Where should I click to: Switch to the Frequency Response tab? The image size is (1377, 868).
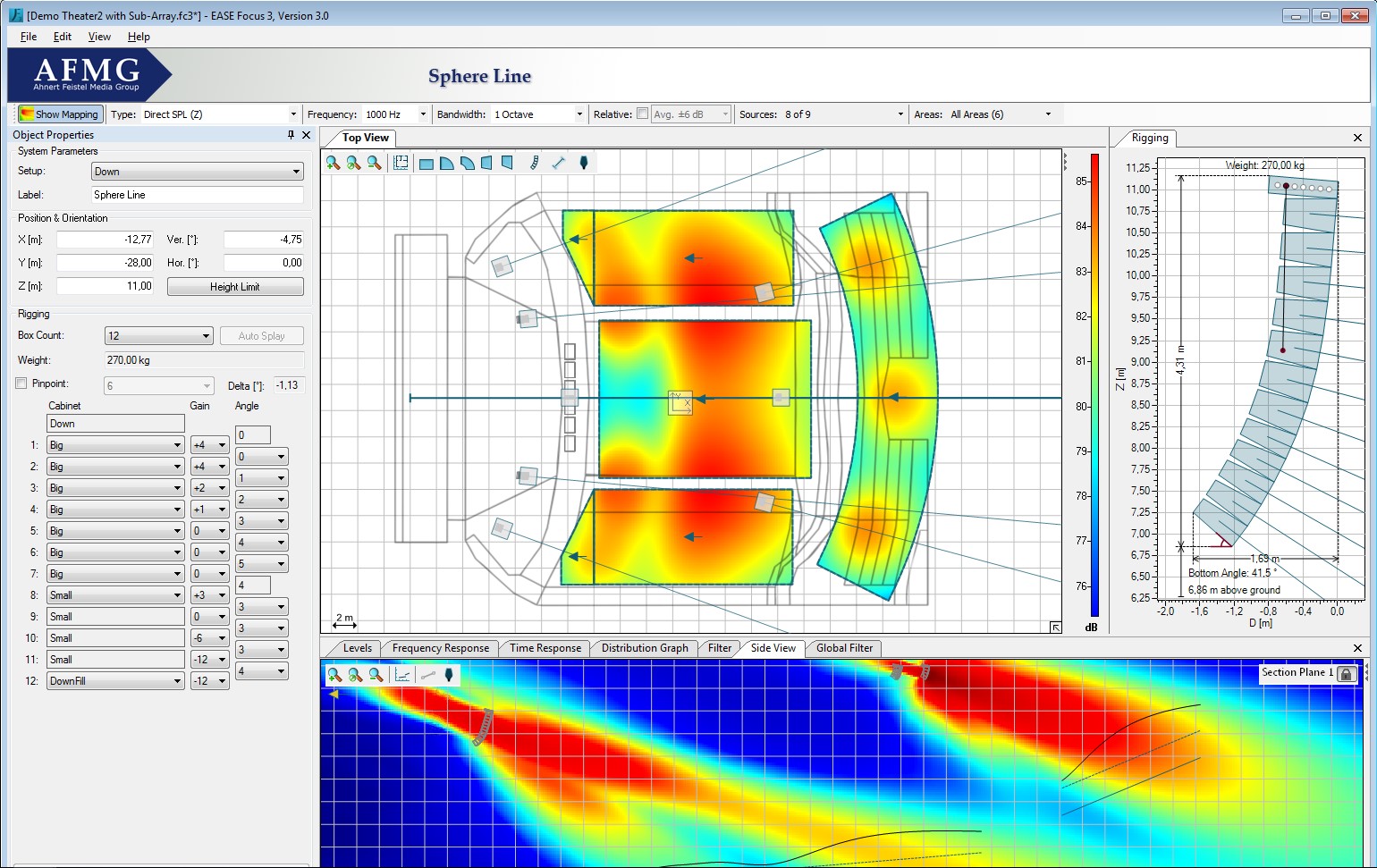440,648
